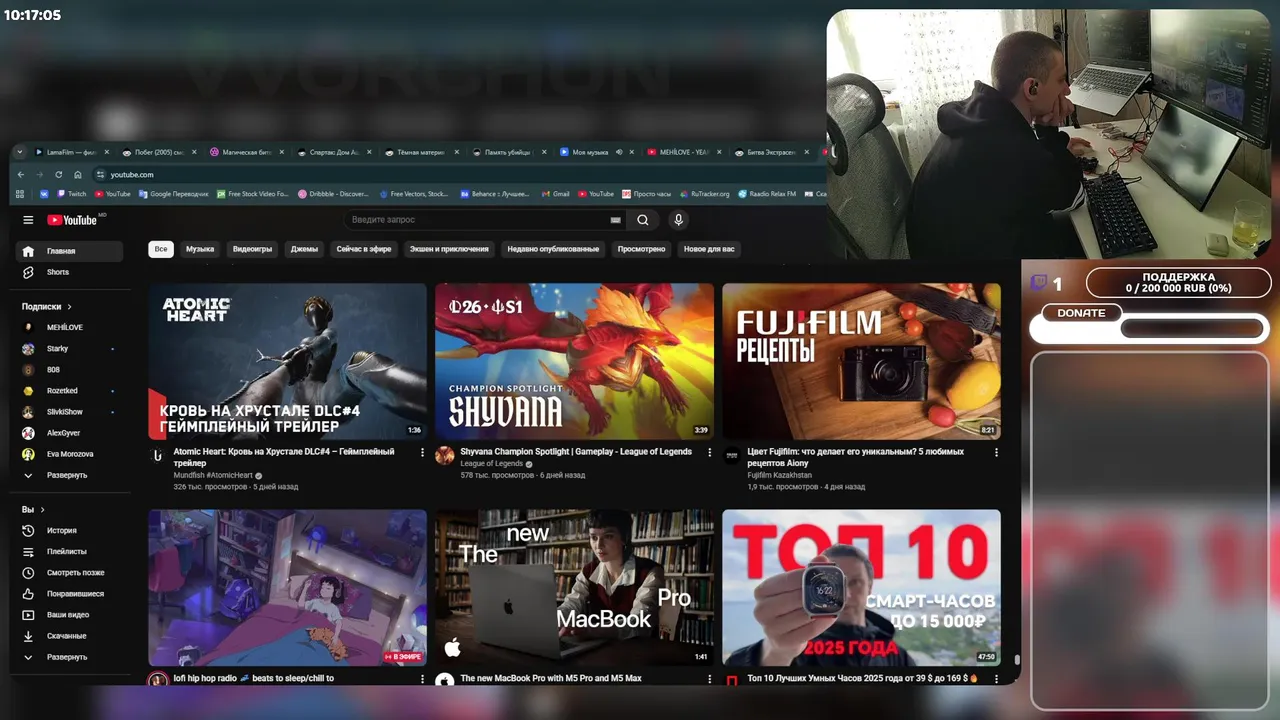Open the new MacBook Pro video thumbnail

574,588
